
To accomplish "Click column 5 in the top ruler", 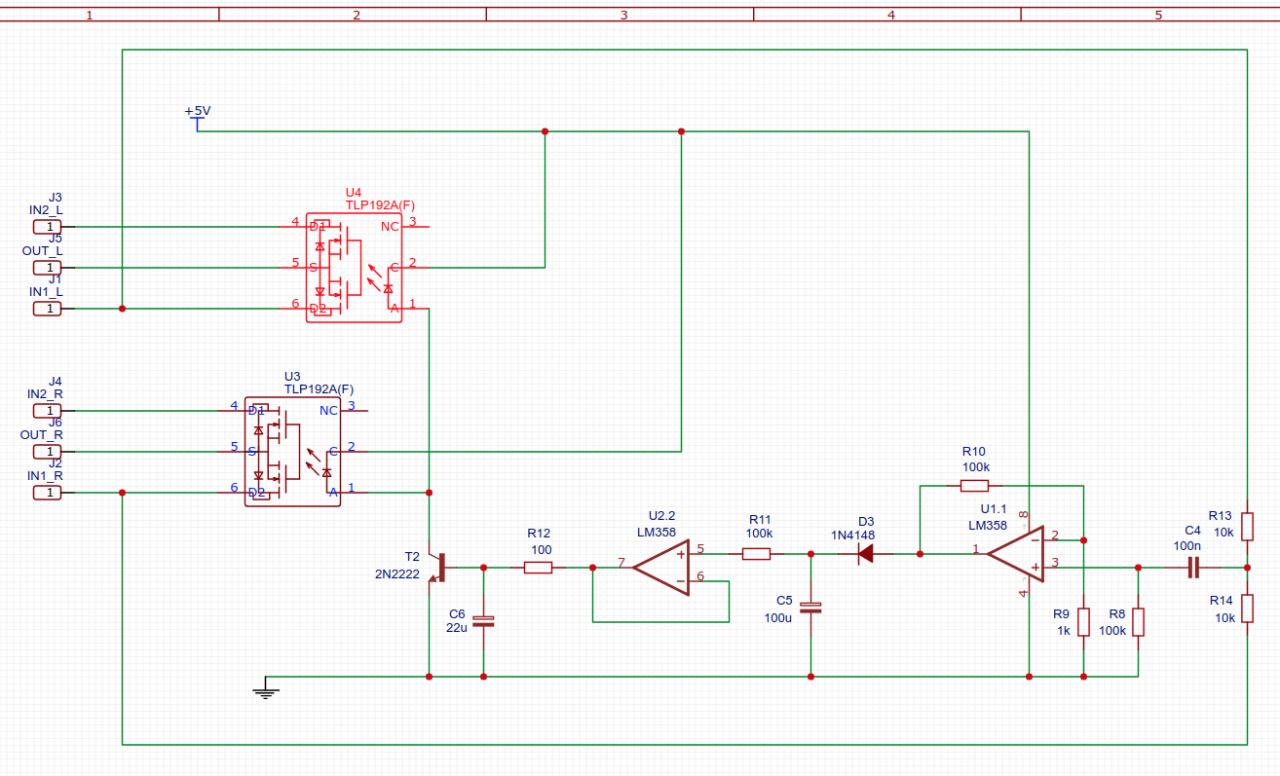I will pyautogui.click(x=1158, y=15).
